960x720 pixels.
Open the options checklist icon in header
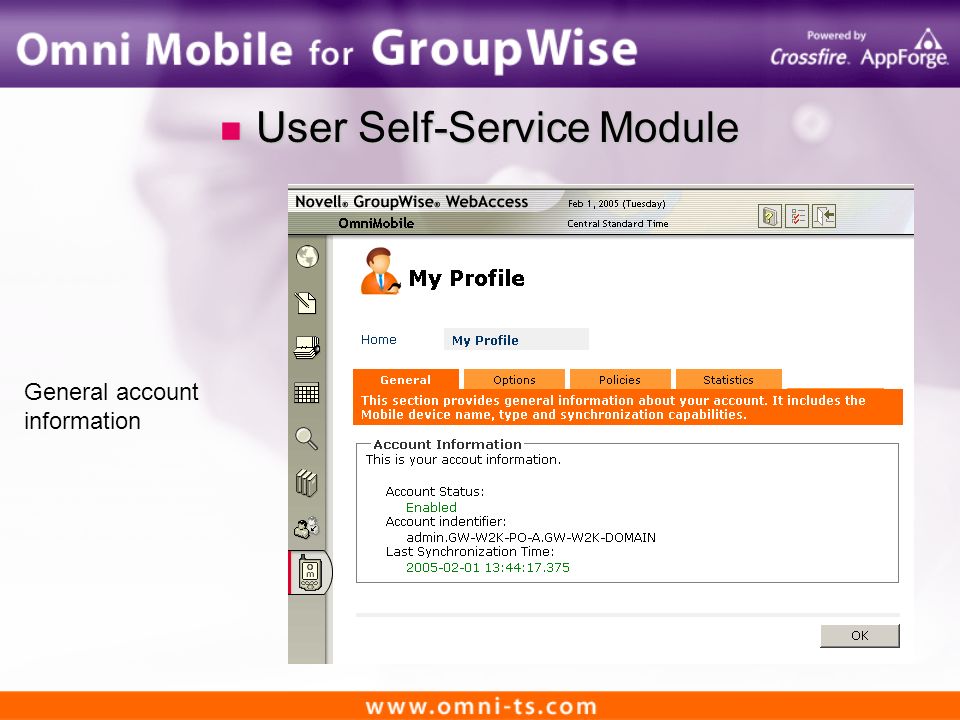(797, 216)
